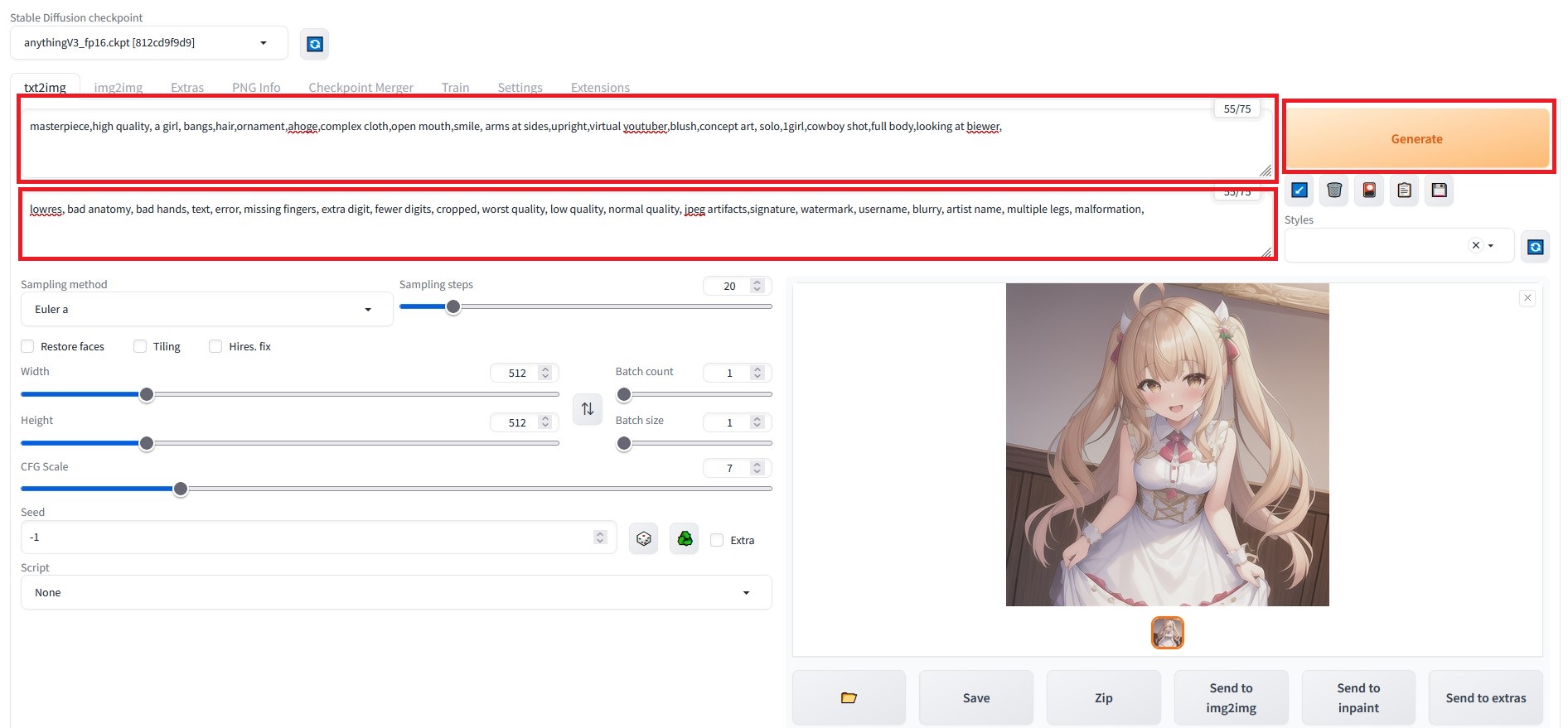Open the Sampling method dropdown

pos(206,310)
